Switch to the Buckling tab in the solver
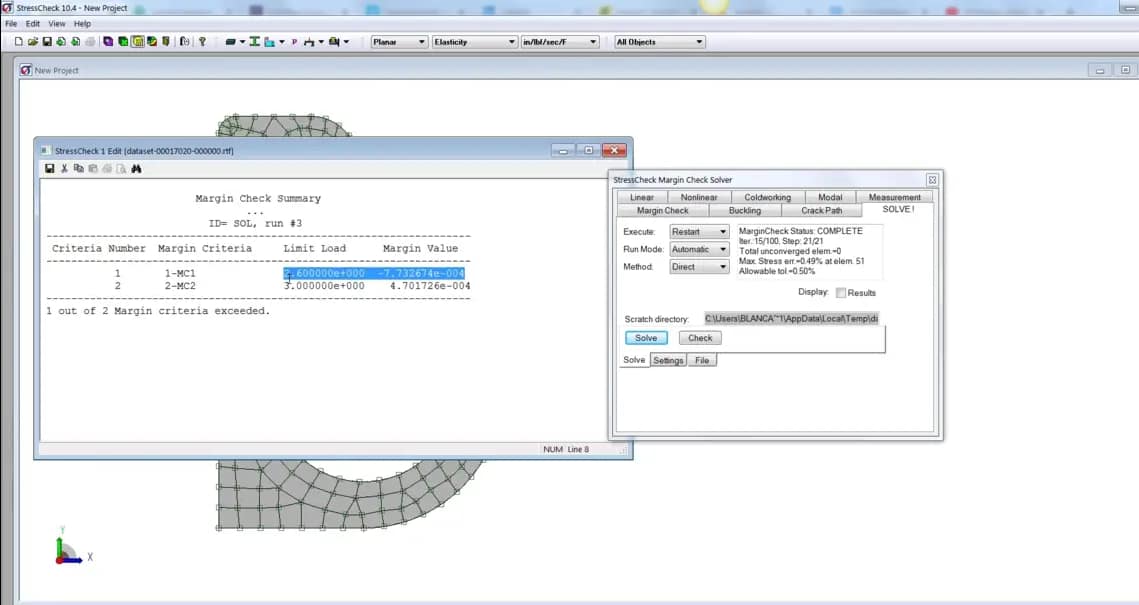 747,211
